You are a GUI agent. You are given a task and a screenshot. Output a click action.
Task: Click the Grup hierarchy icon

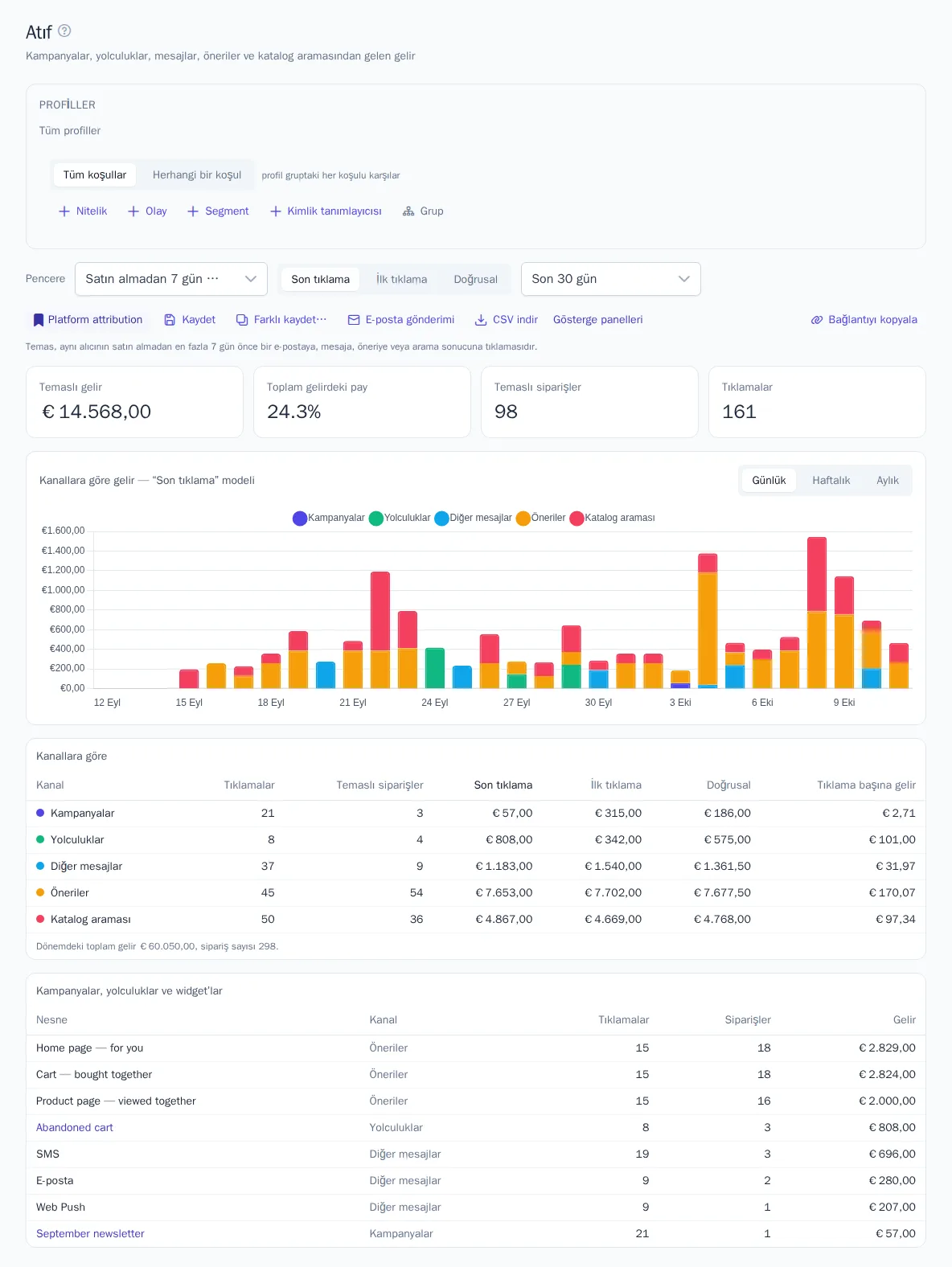(408, 211)
